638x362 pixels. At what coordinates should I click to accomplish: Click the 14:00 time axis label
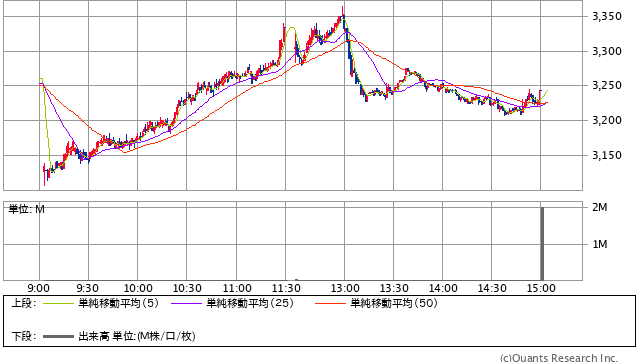click(x=443, y=288)
